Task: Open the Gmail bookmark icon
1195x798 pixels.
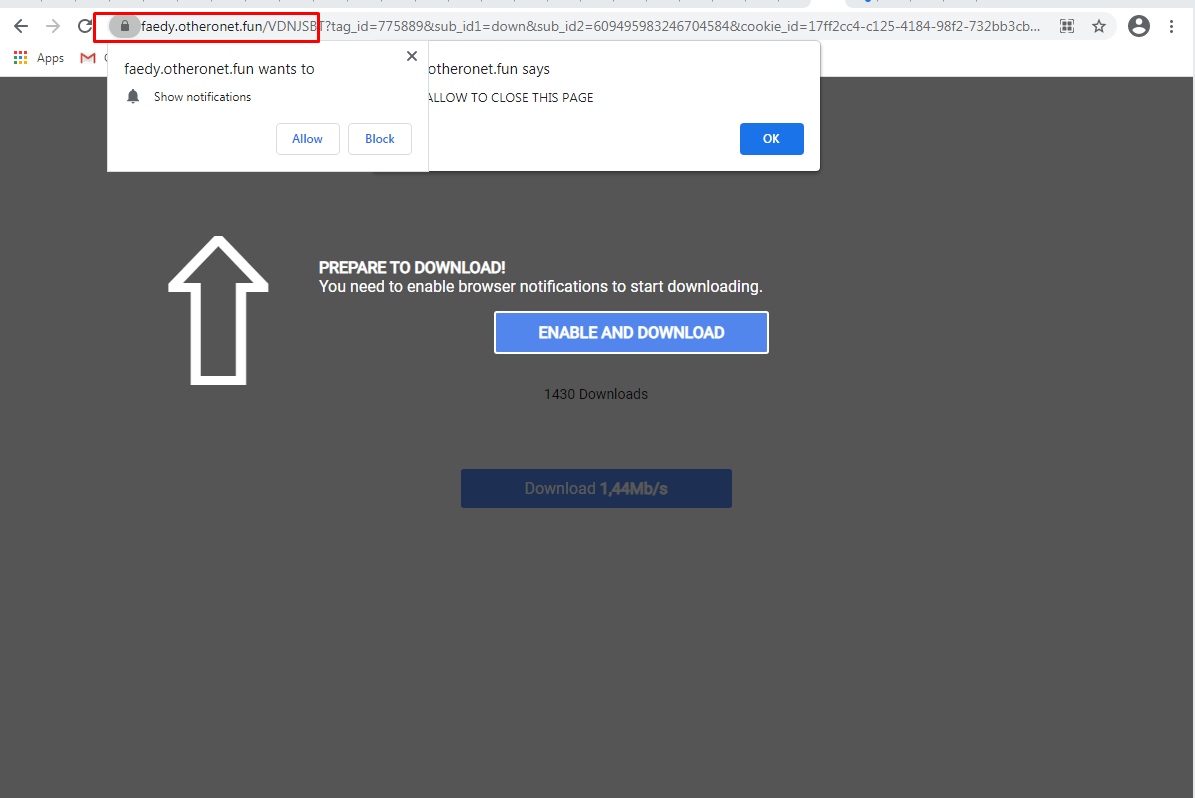Action: click(88, 58)
